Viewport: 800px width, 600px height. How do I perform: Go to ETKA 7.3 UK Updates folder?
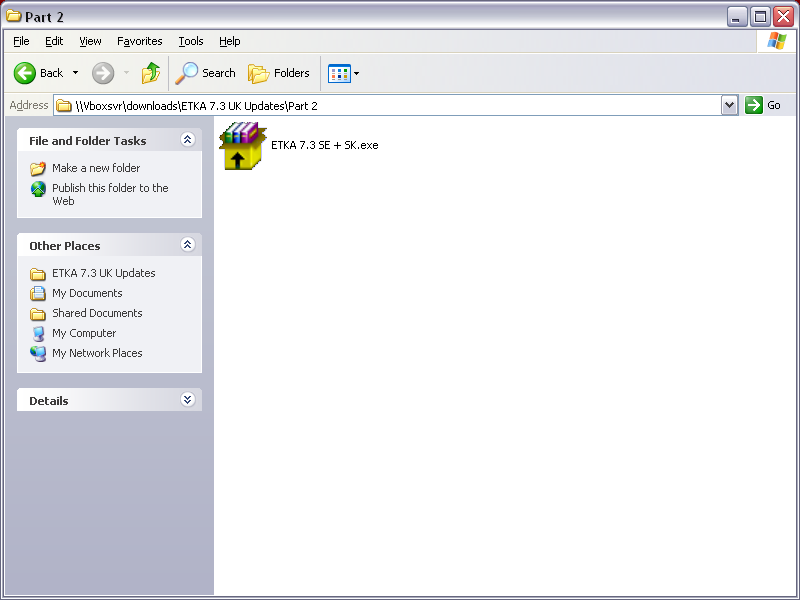103,273
